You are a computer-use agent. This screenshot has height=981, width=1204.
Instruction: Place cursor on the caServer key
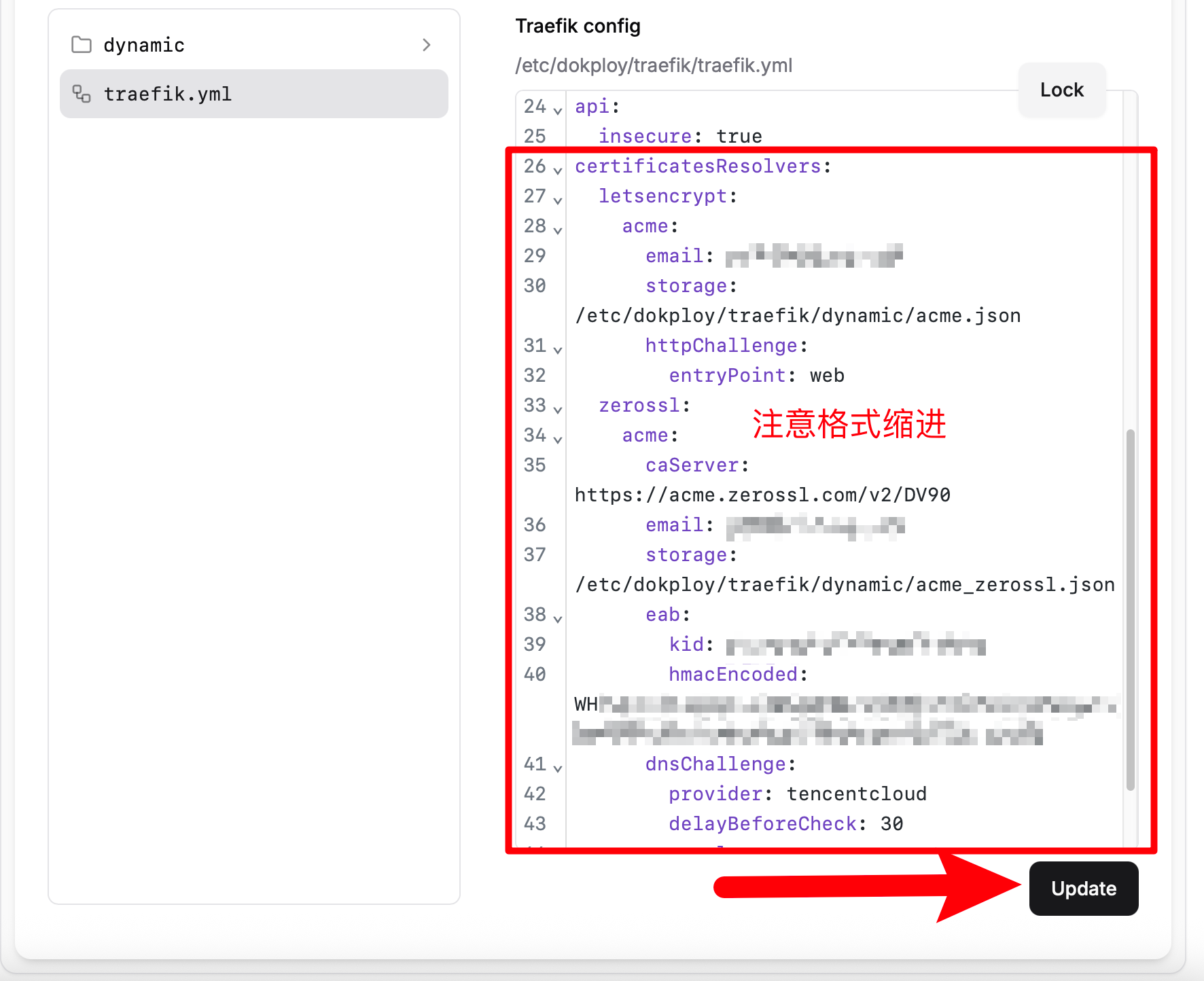pos(692,465)
